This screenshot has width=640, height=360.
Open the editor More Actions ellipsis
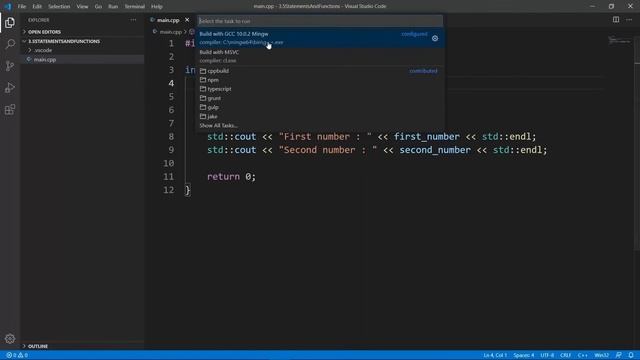click(x=629, y=20)
